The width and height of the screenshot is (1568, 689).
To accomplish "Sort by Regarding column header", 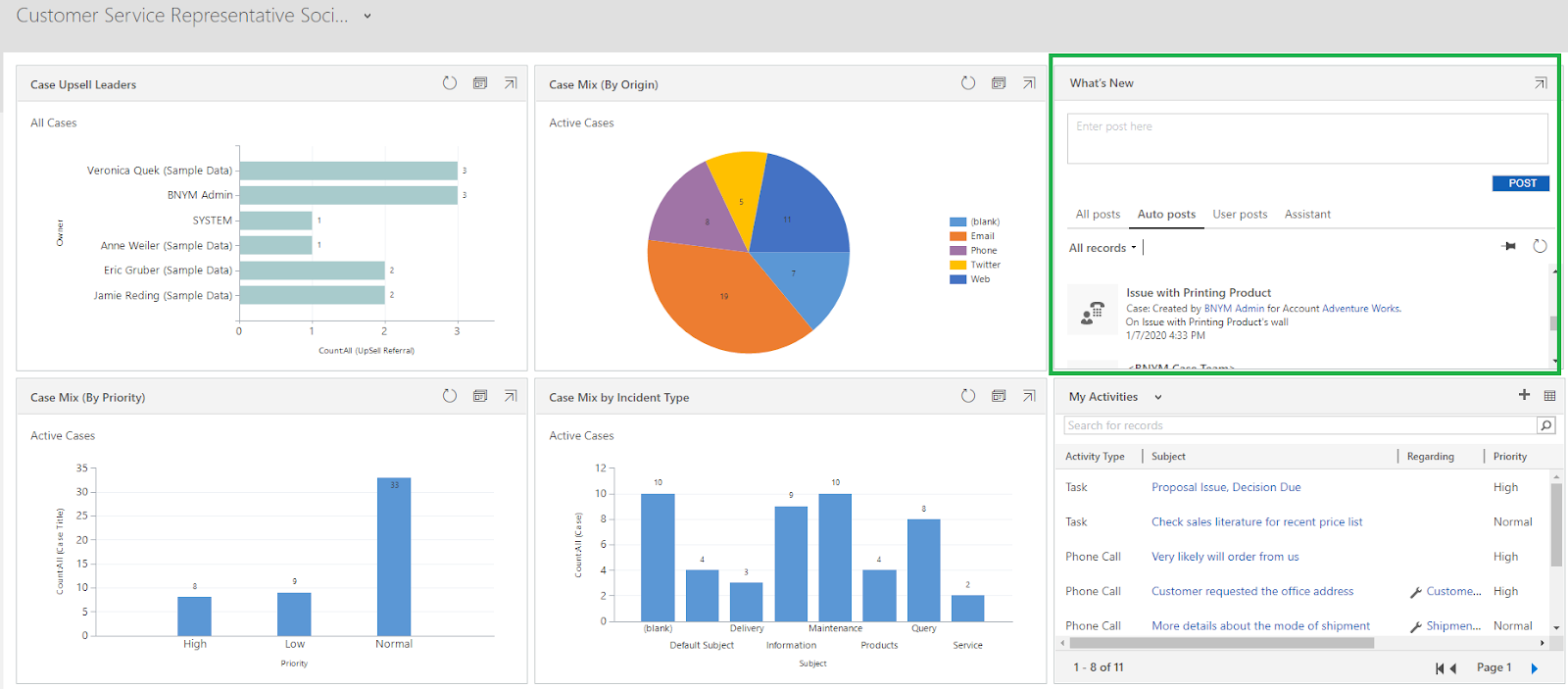I will tap(1430, 456).
